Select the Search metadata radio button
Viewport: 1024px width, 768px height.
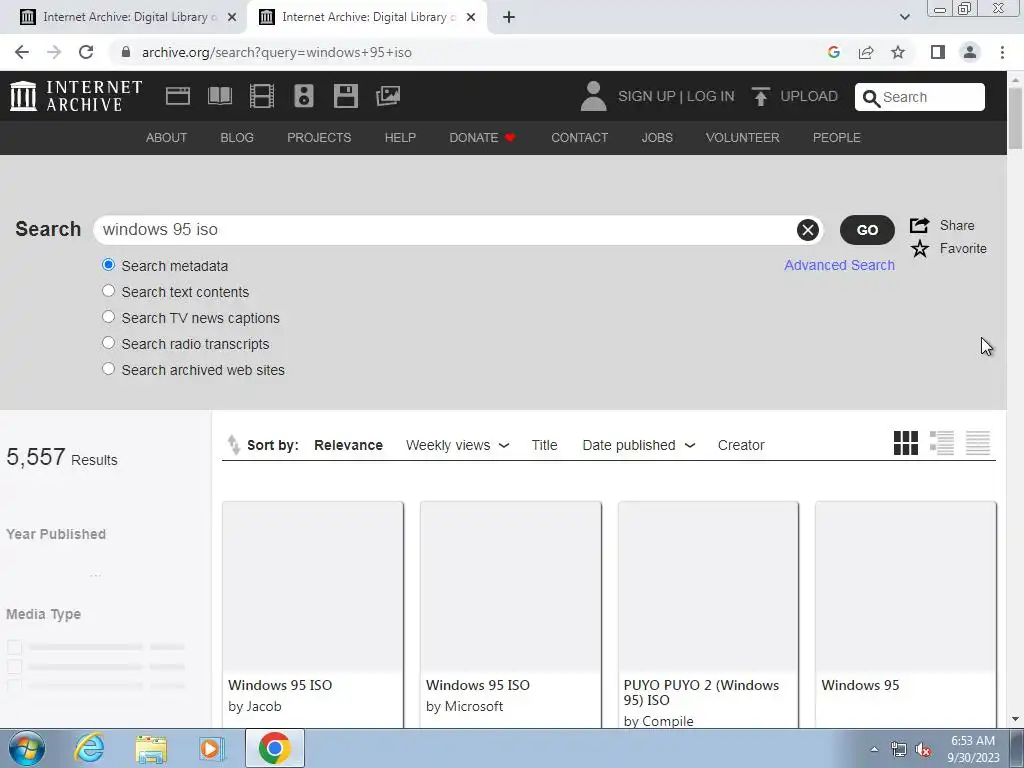[108, 265]
